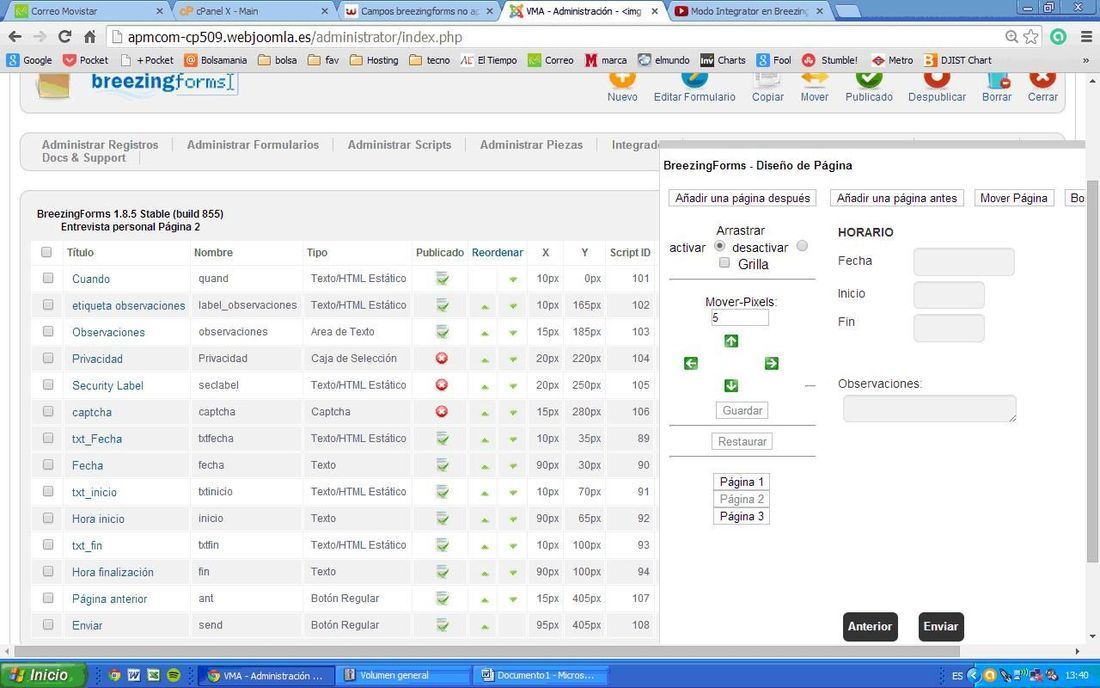Move Cuando row down in order
Screen dimensions: 1100x688
click(513, 280)
